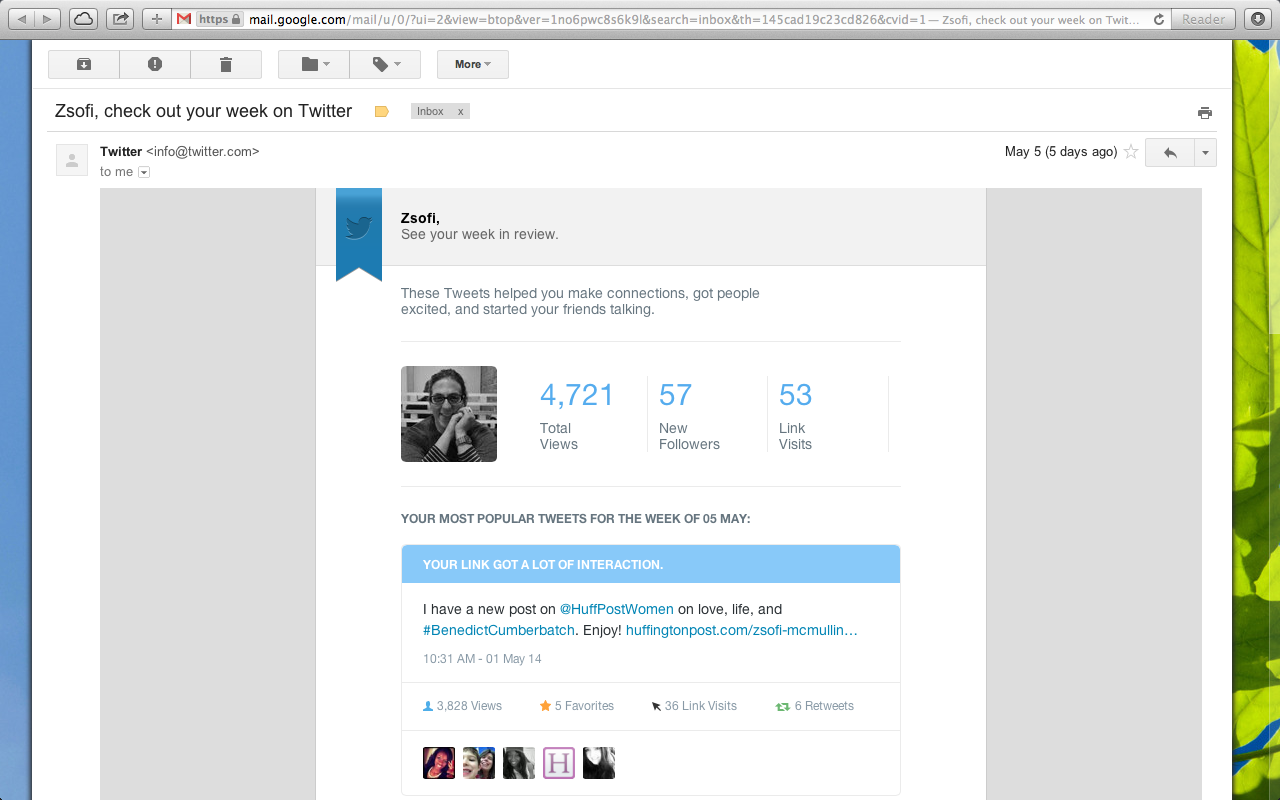This screenshot has width=1280, height=800.
Task: Open the #BenedictCumberbatch hashtag link
Action: (x=499, y=630)
